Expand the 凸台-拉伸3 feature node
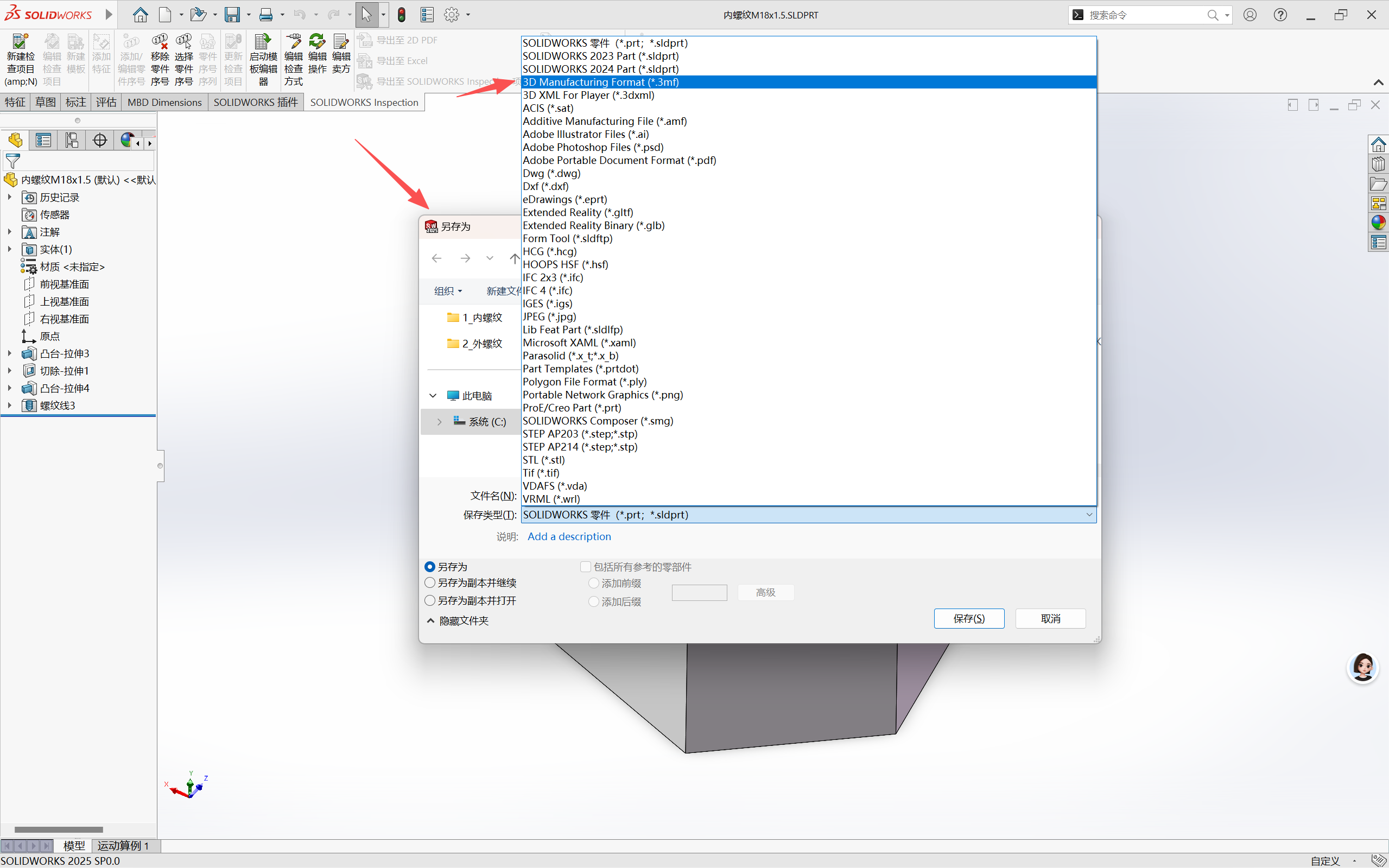This screenshot has height=868, width=1389. click(10, 353)
